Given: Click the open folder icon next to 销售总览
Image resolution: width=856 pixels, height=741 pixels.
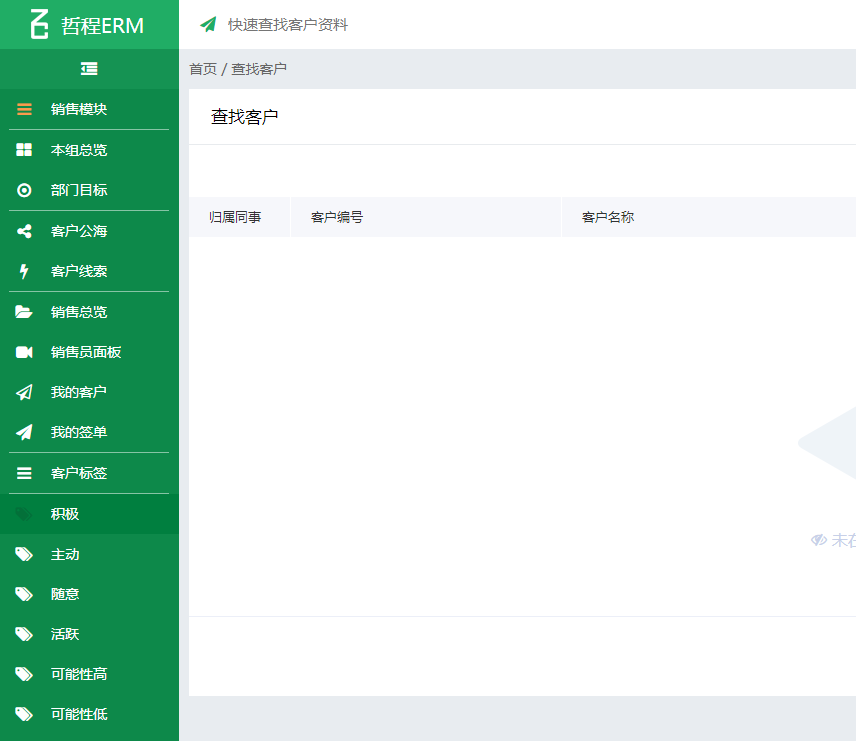Looking at the screenshot, I should click(24, 312).
